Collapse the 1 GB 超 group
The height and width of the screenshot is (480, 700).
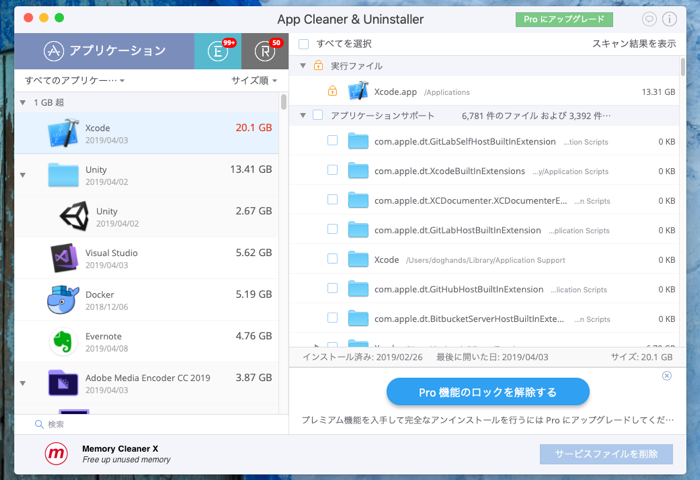[x=23, y=103]
